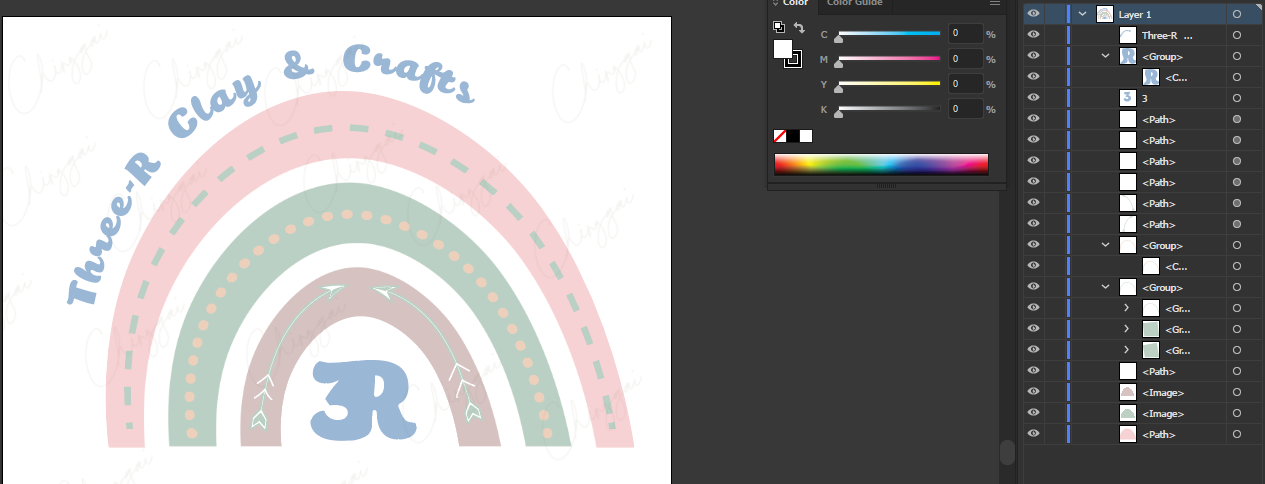Screen dimensions: 1265x484
Task: Click the Three-R text layer thumbnail
Action: [1127, 35]
